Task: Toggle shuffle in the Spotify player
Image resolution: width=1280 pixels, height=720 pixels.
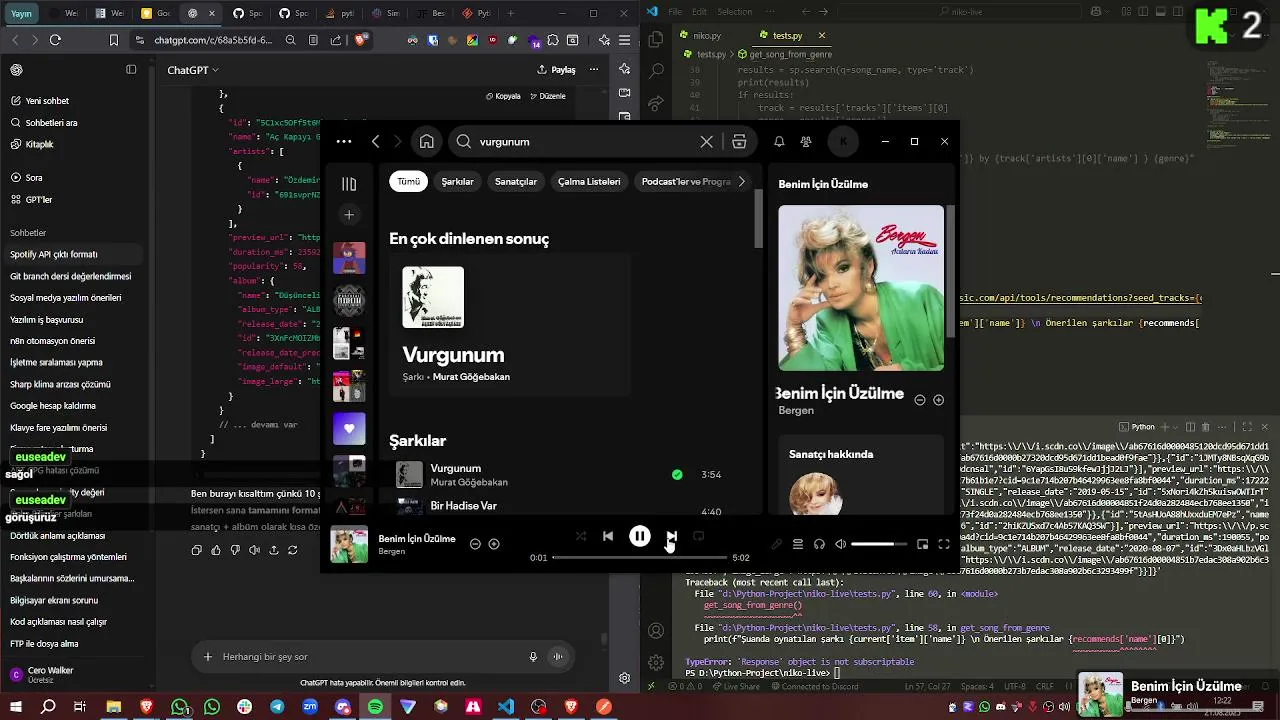Action: point(581,536)
